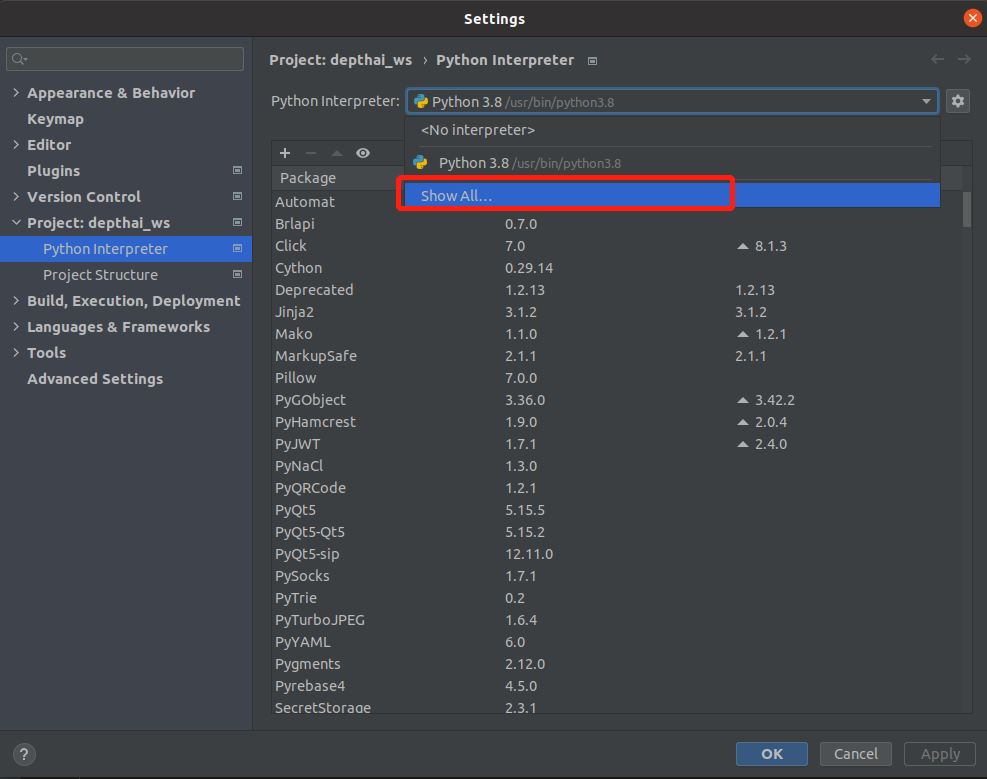Click the icon beside Python Interpreter breadcrumb
The width and height of the screenshot is (987, 779).
tap(592, 60)
